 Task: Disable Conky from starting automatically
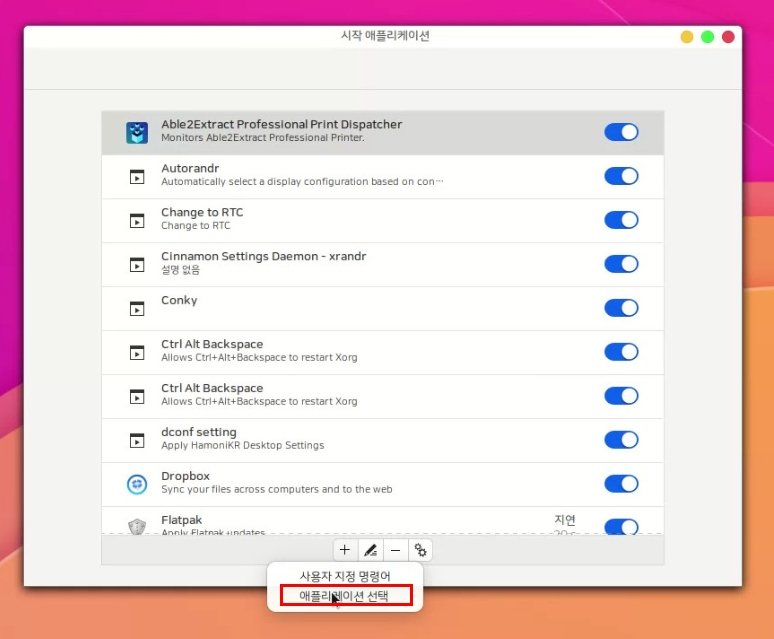tap(621, 308)
